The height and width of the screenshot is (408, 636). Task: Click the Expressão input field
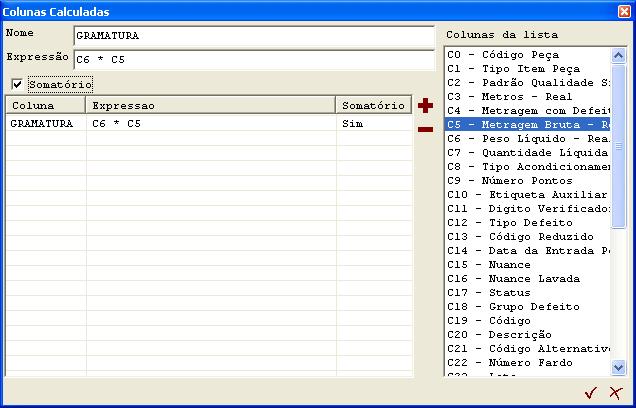[254, 59]
